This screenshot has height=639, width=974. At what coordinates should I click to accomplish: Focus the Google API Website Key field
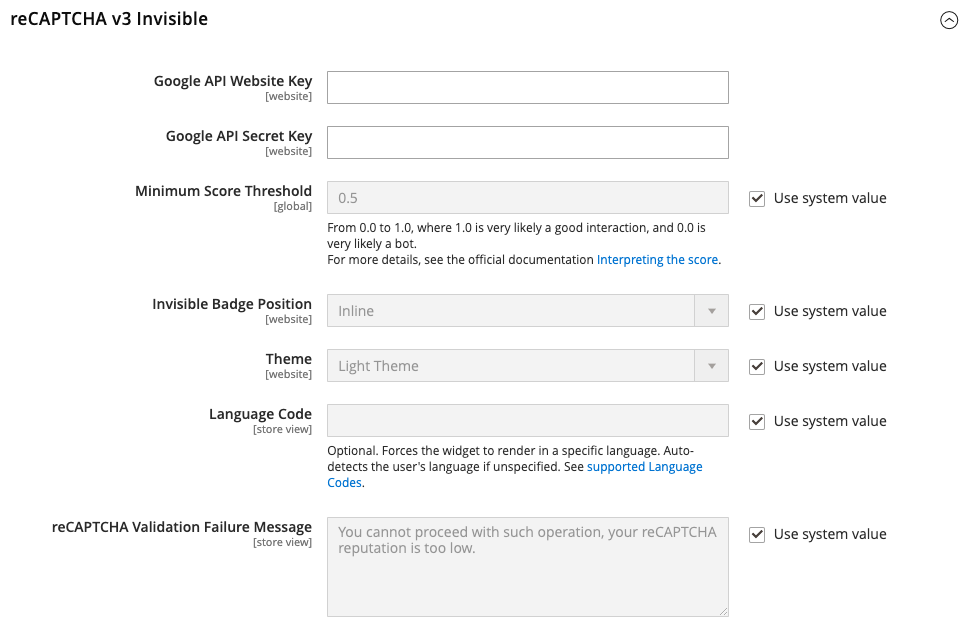[x=527, y=88]
